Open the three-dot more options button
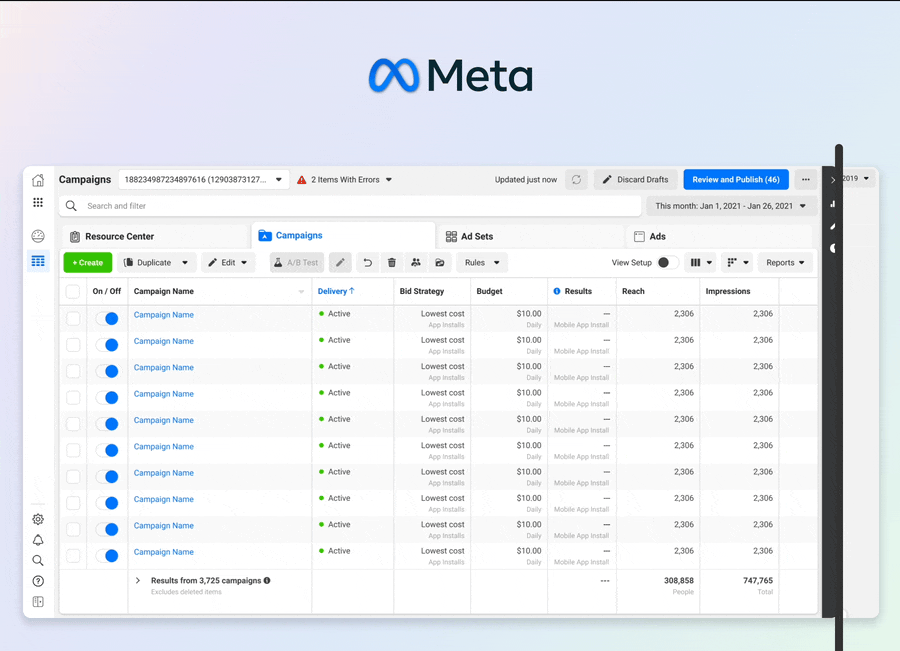900x651 pixels. [806, 180]
